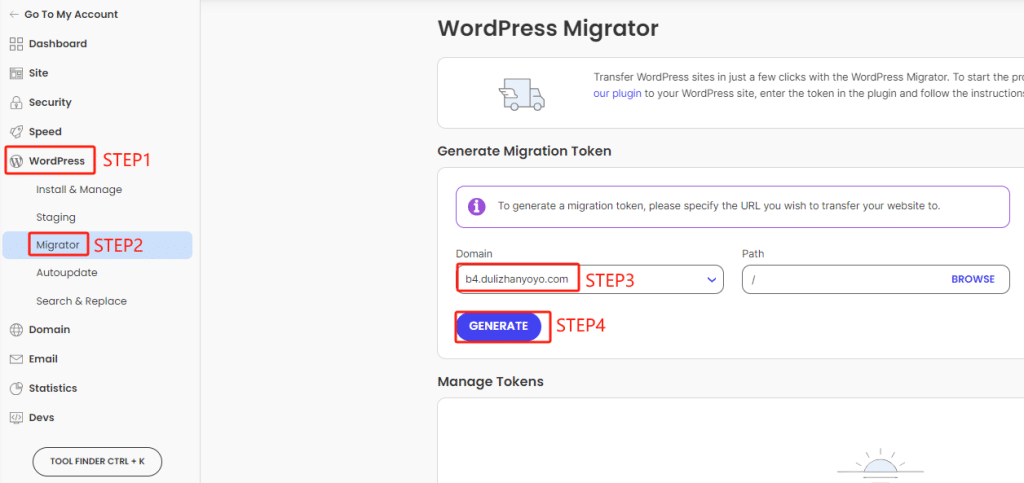Open the Tool Finder CTRL + K button

pyautogui.click(x=97, y=461)
